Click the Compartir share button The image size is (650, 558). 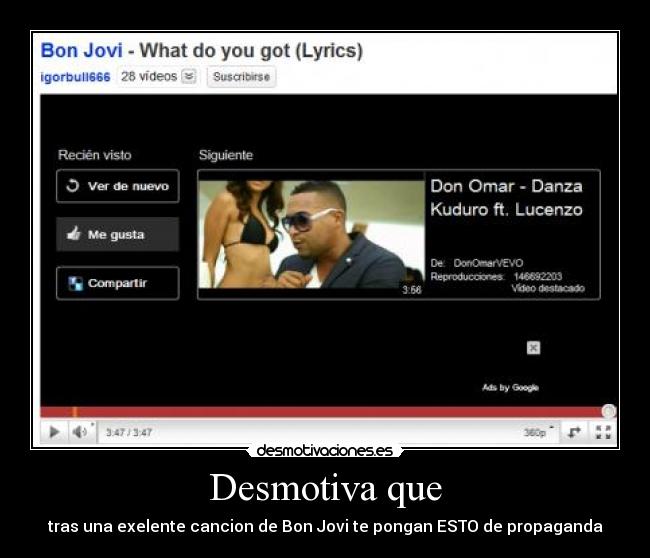pyautogui.click(x=118, y=283)
